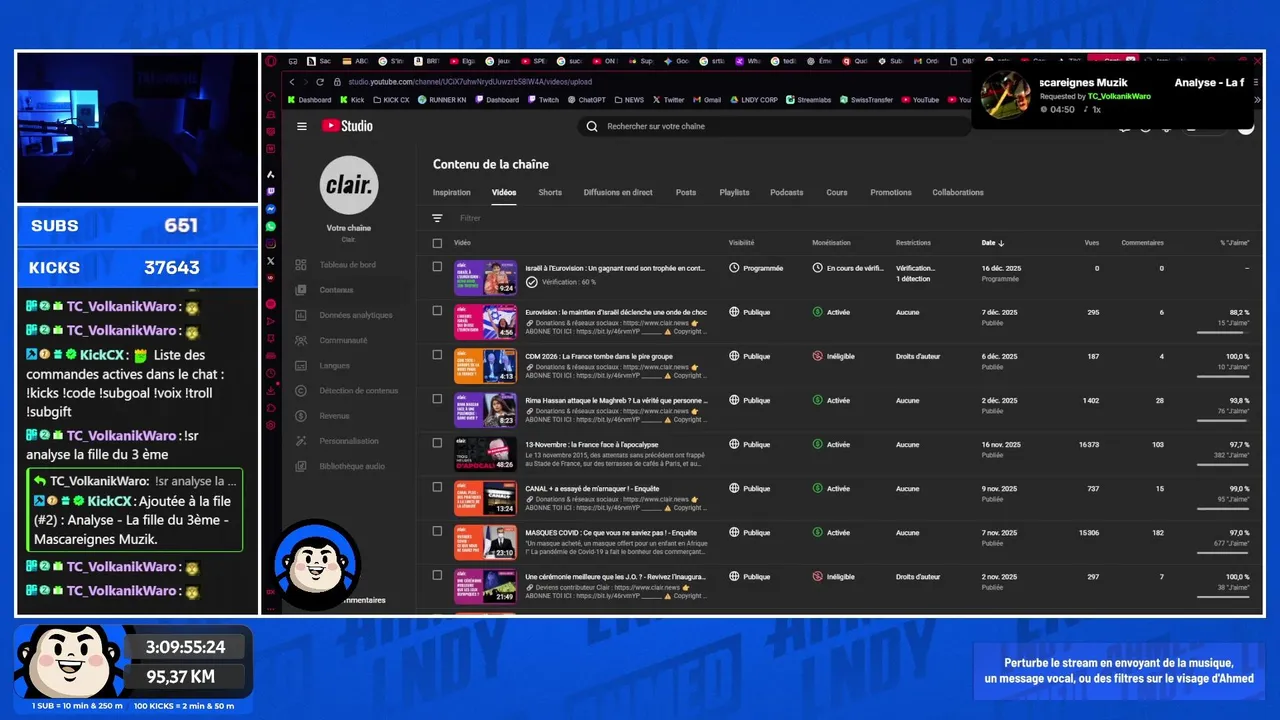Switch to the Posts tab
The image size is (1280, 720).
686,192
